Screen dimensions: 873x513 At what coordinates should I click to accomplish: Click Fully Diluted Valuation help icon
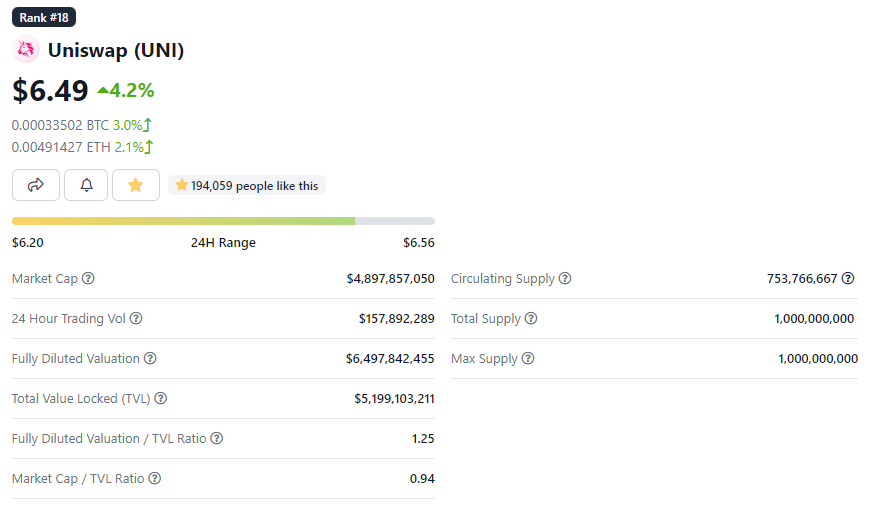click(x=150, y=359)
